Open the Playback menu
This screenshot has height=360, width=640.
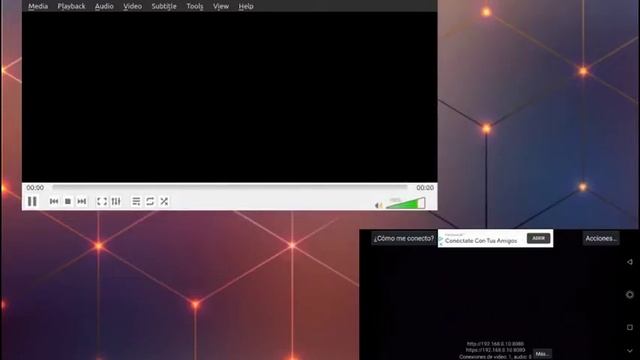71,6
